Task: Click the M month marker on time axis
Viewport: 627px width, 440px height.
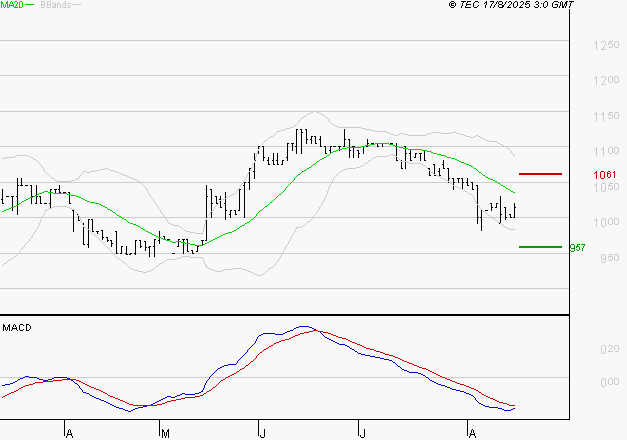Action: tap(164, 432)
